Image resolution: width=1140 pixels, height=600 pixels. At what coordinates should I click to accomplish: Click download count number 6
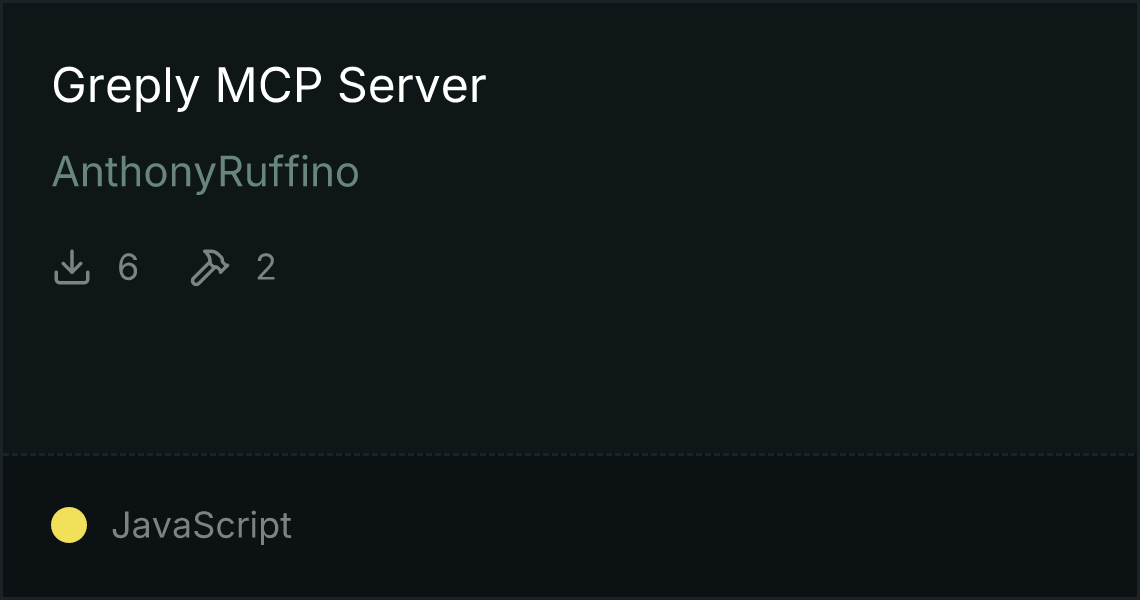pos(128,267)
